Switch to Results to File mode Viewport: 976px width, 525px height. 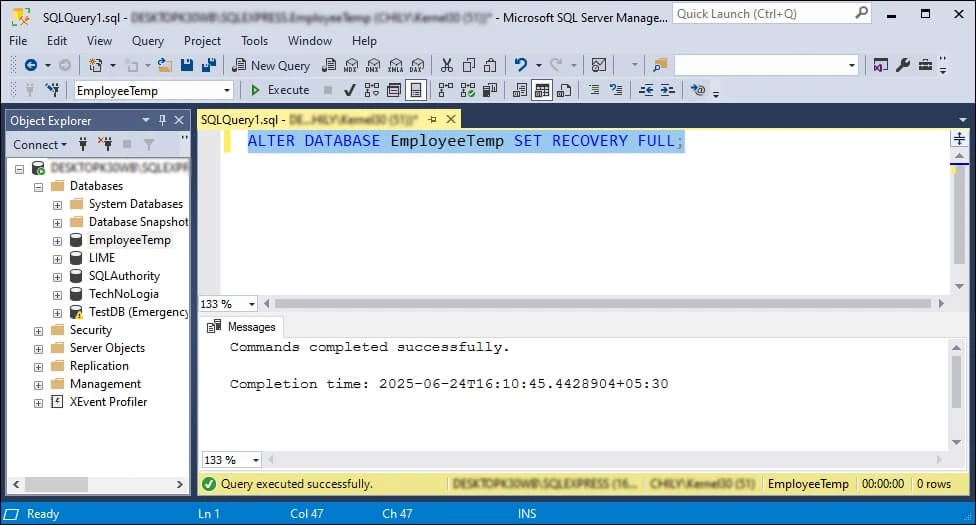pos(565,90)
